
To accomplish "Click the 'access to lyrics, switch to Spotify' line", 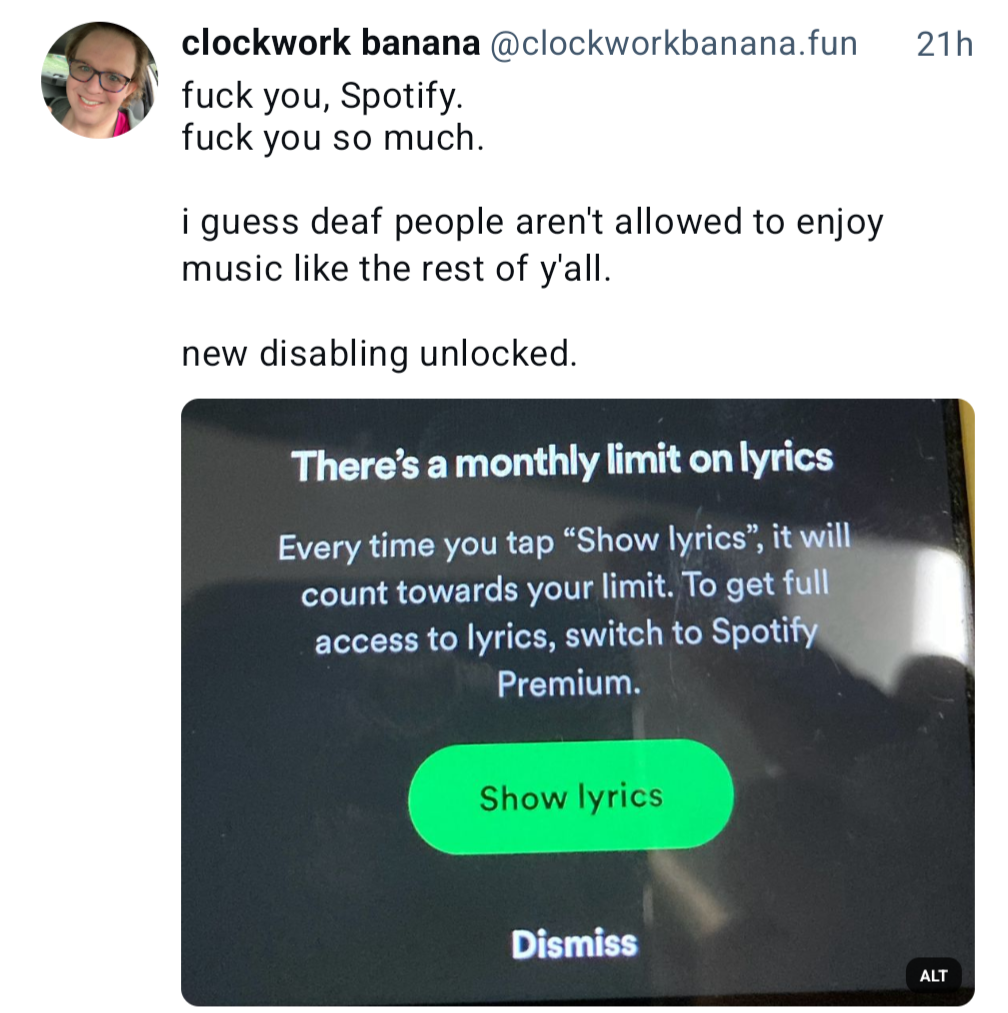I will tap(566, 635).
